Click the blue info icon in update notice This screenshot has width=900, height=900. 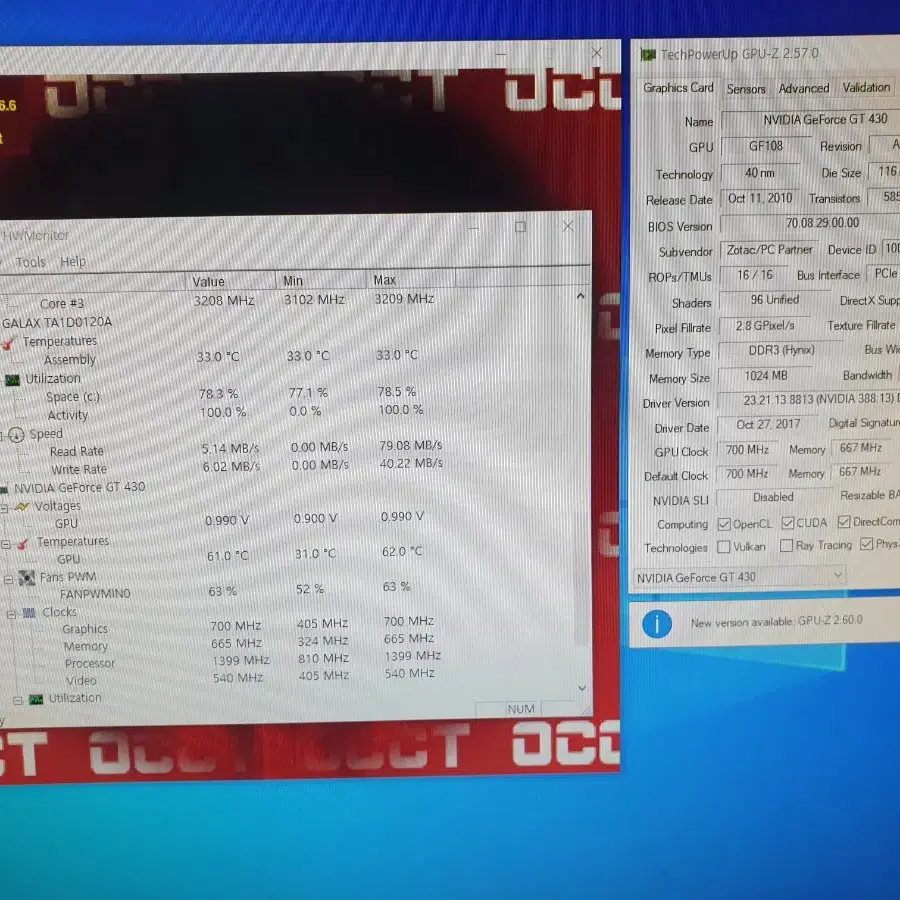pos(657,624)
